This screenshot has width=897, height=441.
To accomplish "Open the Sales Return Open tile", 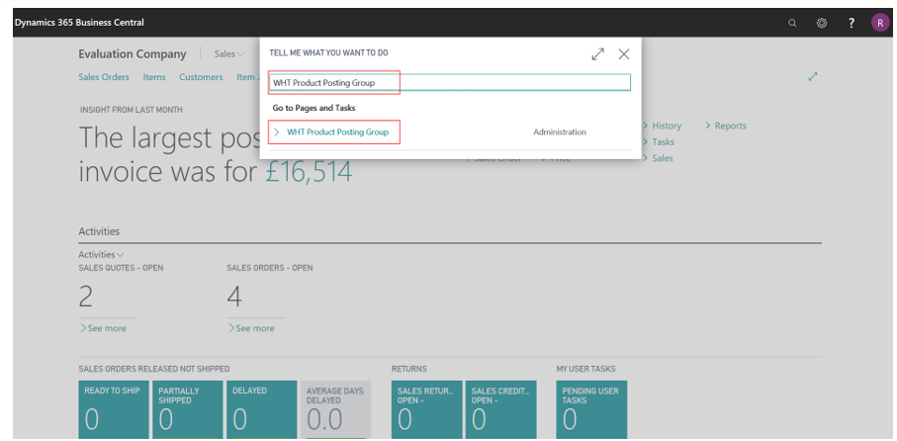I will click(427, 410).
